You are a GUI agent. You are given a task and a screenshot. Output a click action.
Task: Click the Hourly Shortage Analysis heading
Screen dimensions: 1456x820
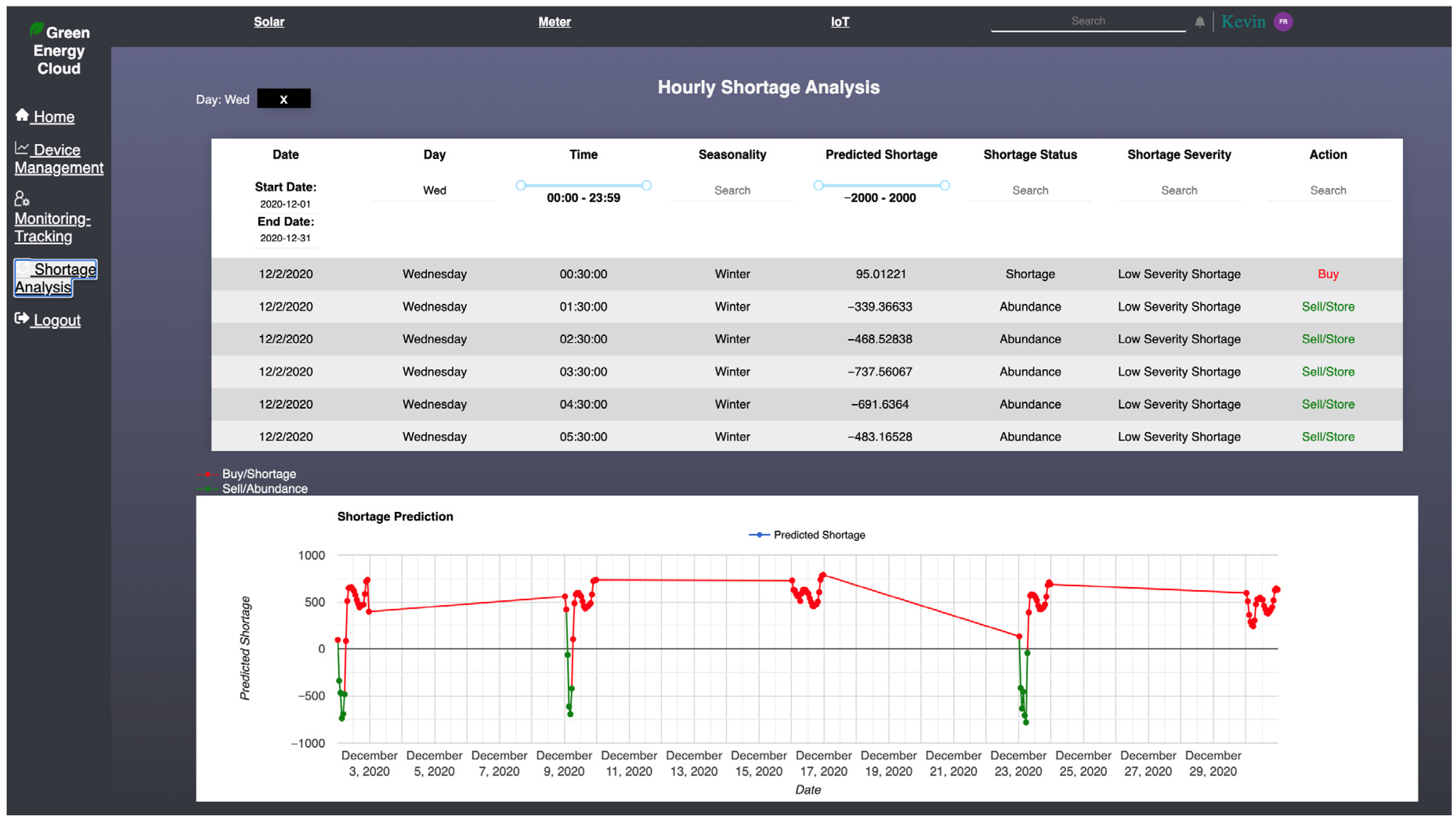tap(769, 87)
